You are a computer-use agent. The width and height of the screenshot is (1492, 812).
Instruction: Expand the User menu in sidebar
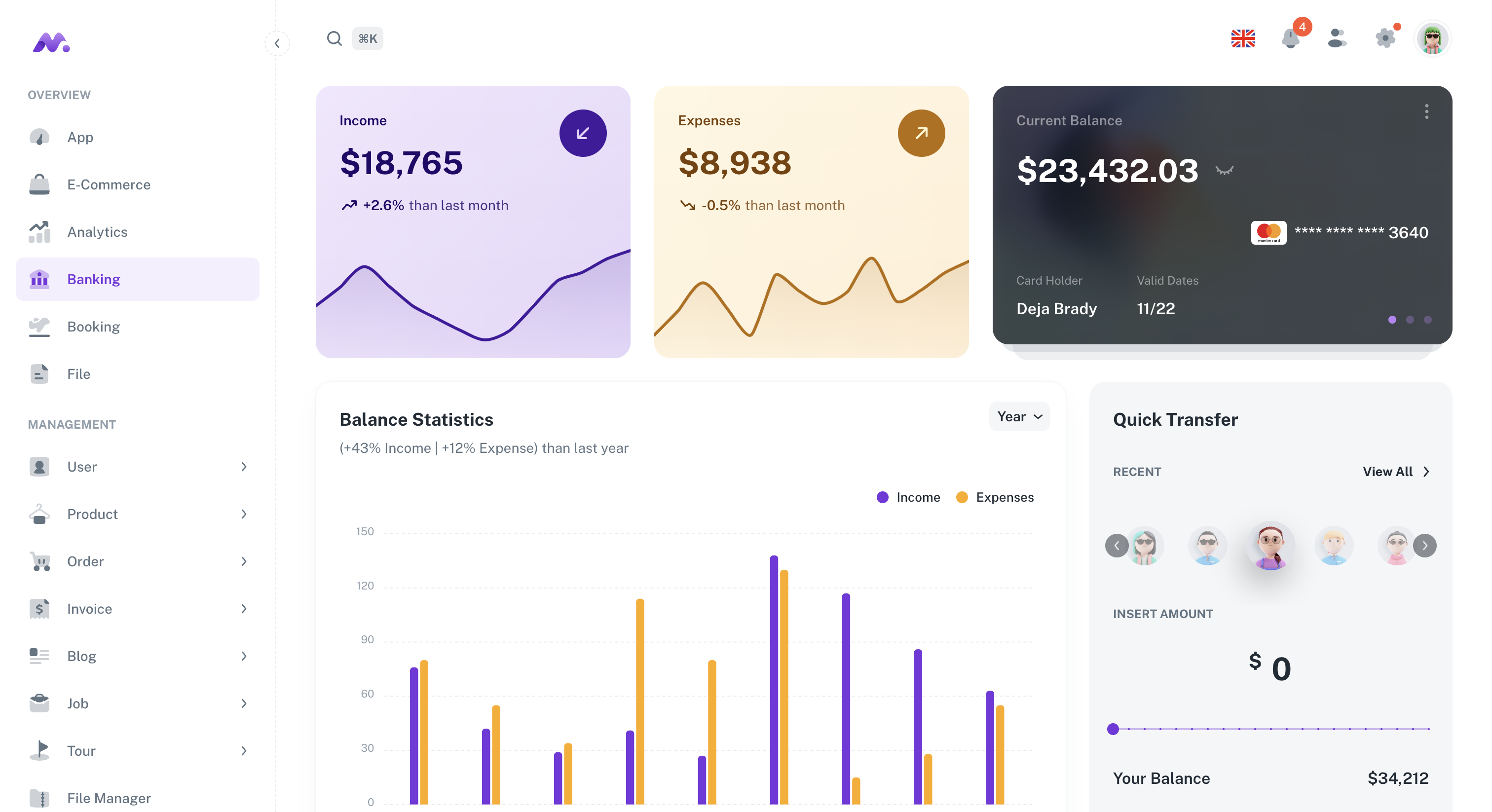click(x=138, y=467)
